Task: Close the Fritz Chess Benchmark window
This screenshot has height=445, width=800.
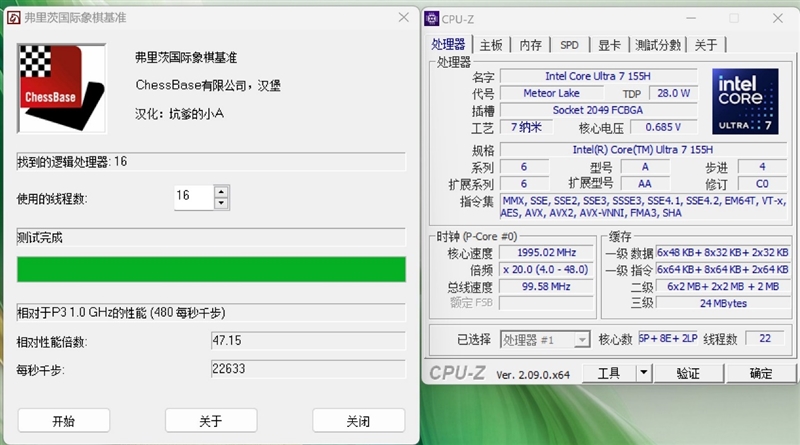Action: point(404,17)
